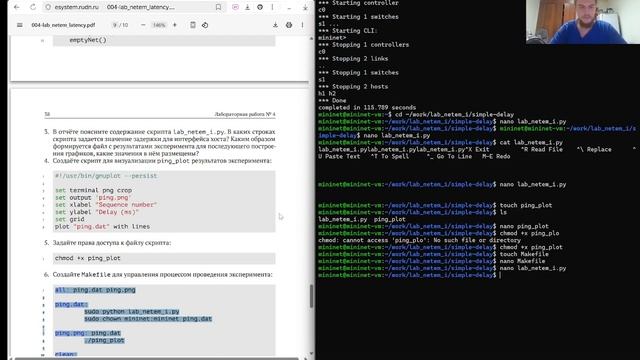Viewport: 640px width, 360px height.
Task: Click the 146% zoom level field
Action: 159,25
